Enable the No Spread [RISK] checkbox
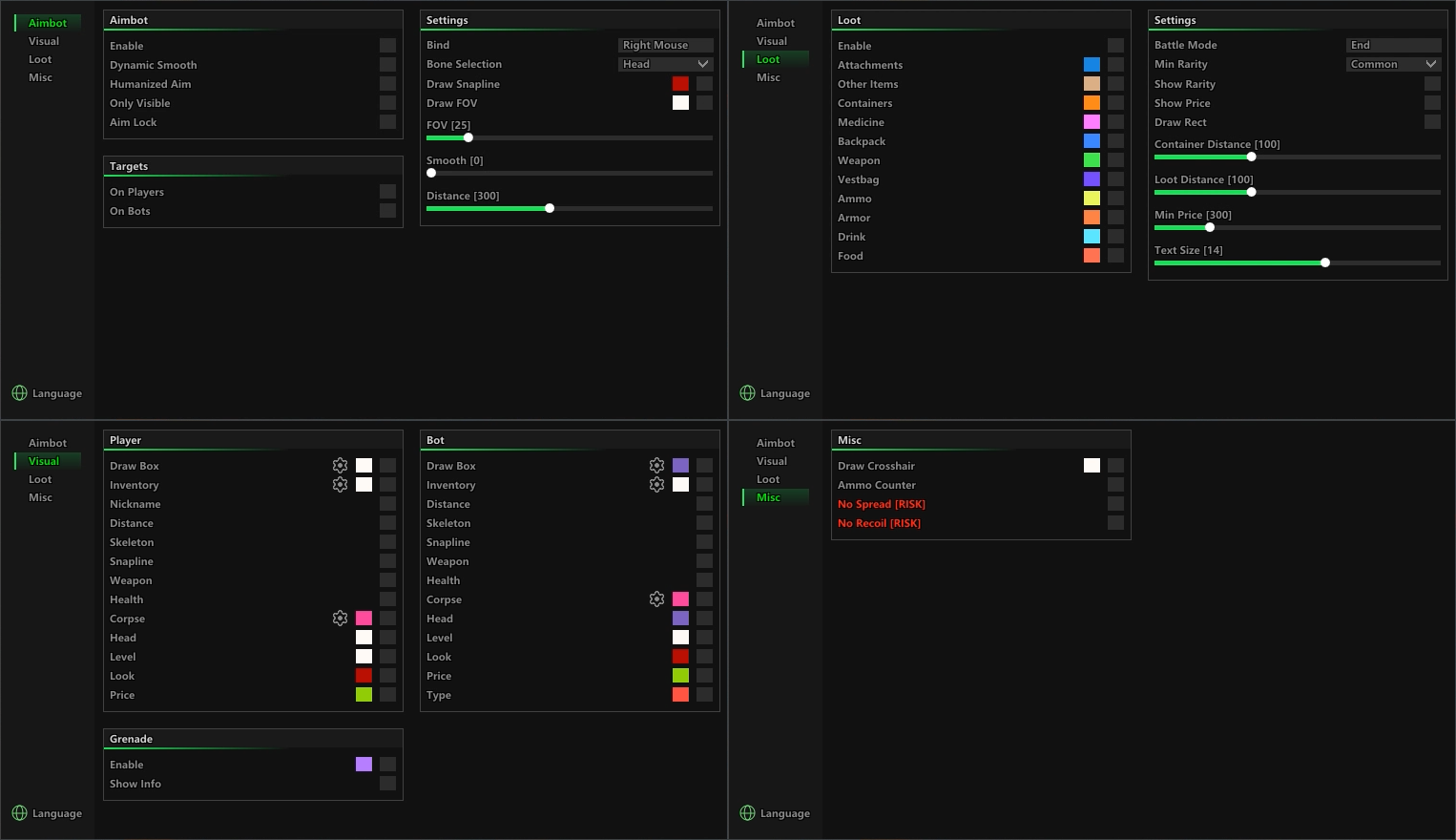 [1115, 504]
